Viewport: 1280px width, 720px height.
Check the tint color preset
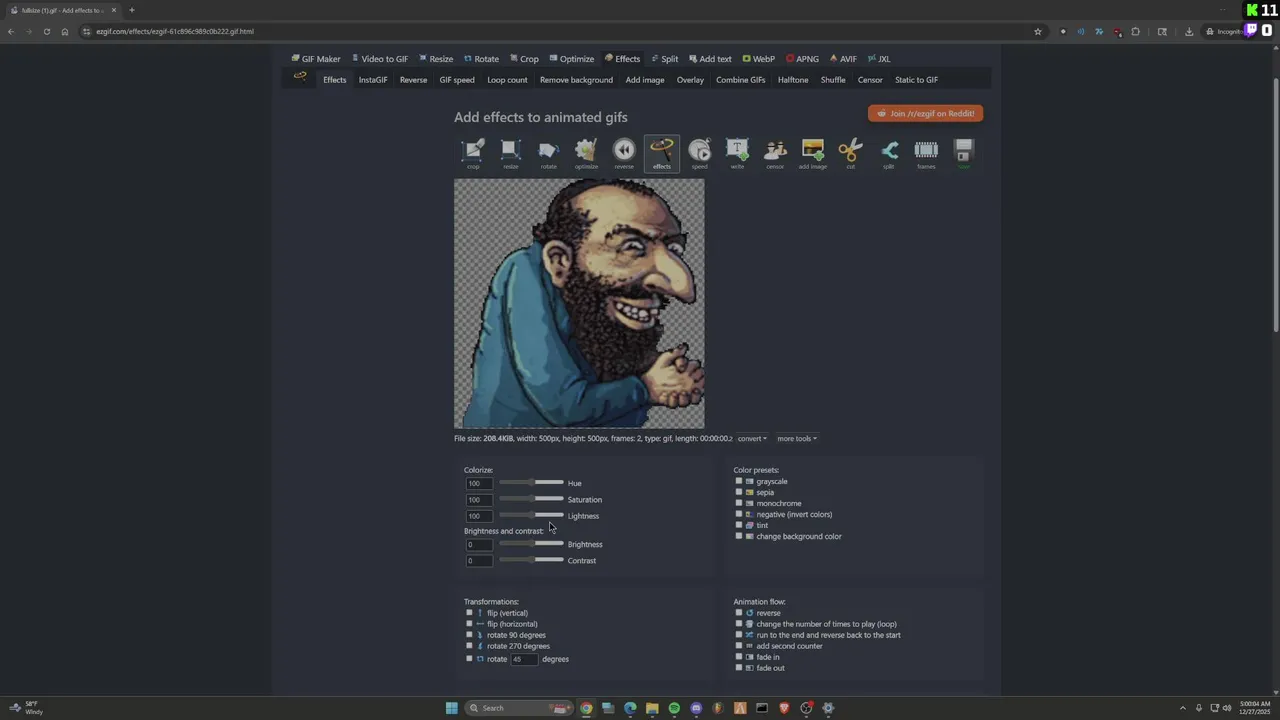coord(739,525)
